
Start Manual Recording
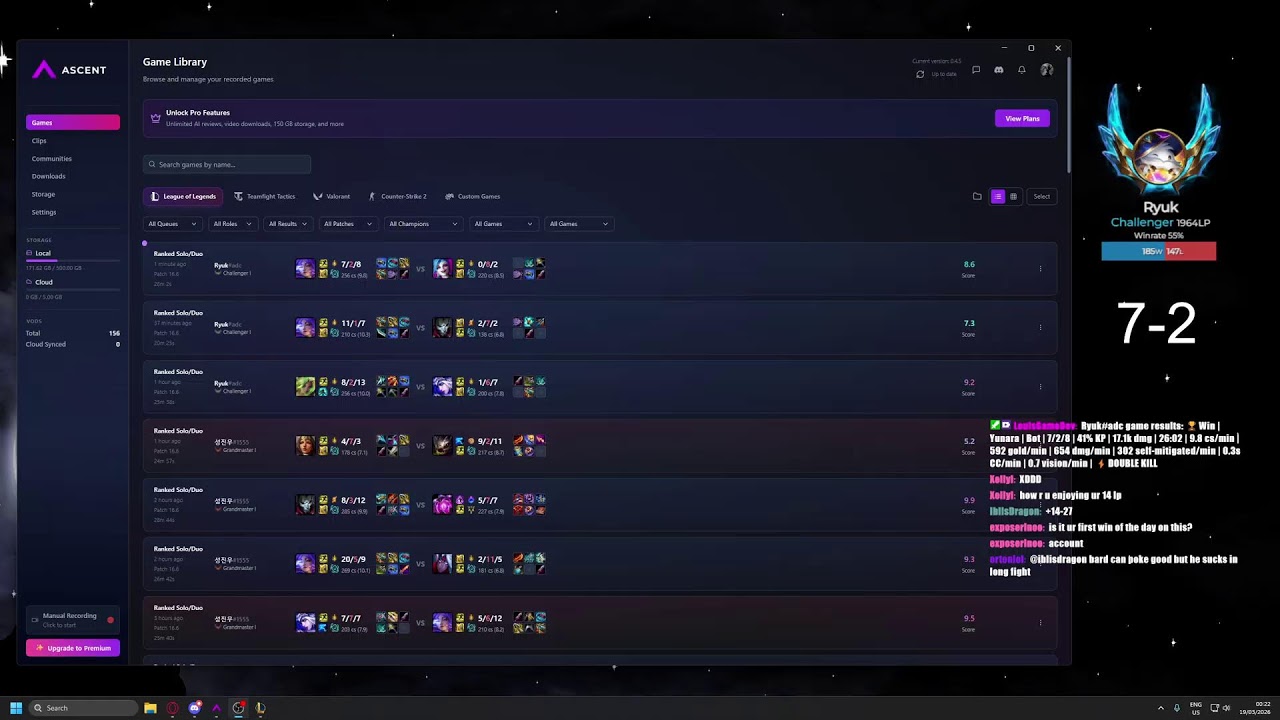click(73, 620)
